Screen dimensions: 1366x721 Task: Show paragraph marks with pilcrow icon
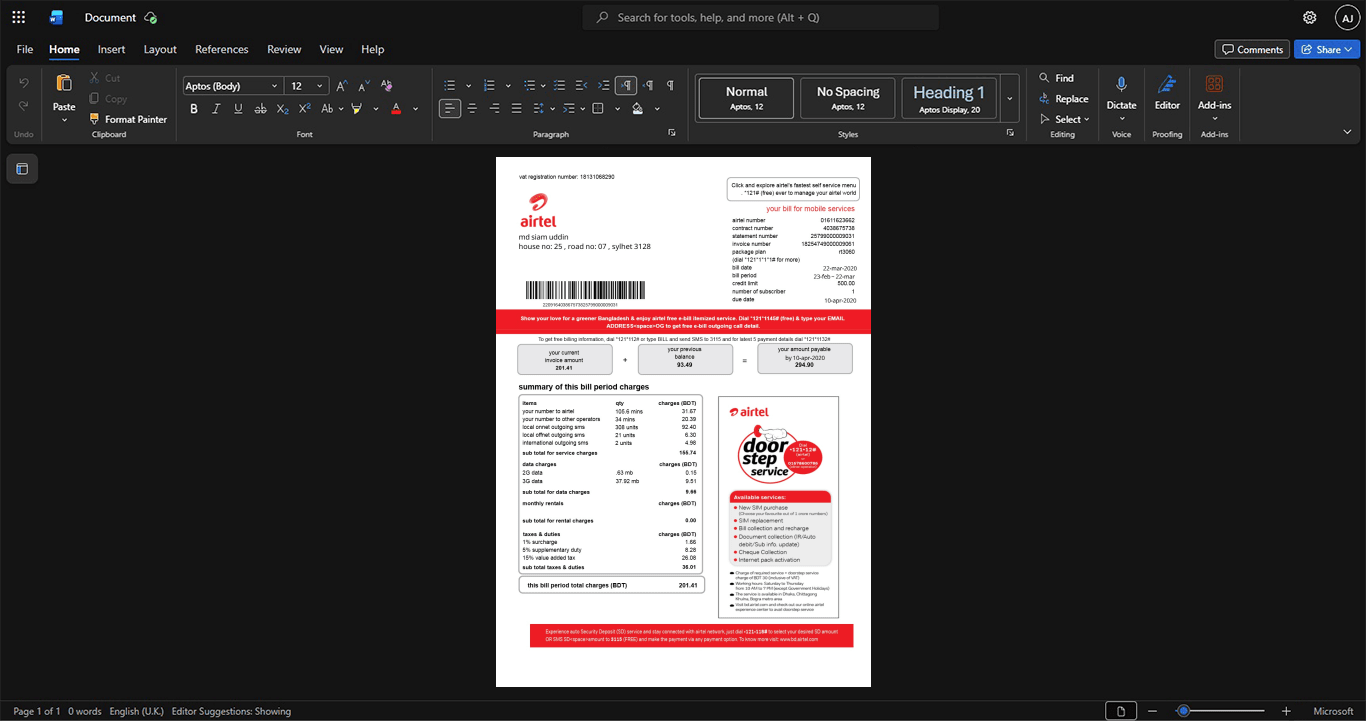(x=670, y=86)
